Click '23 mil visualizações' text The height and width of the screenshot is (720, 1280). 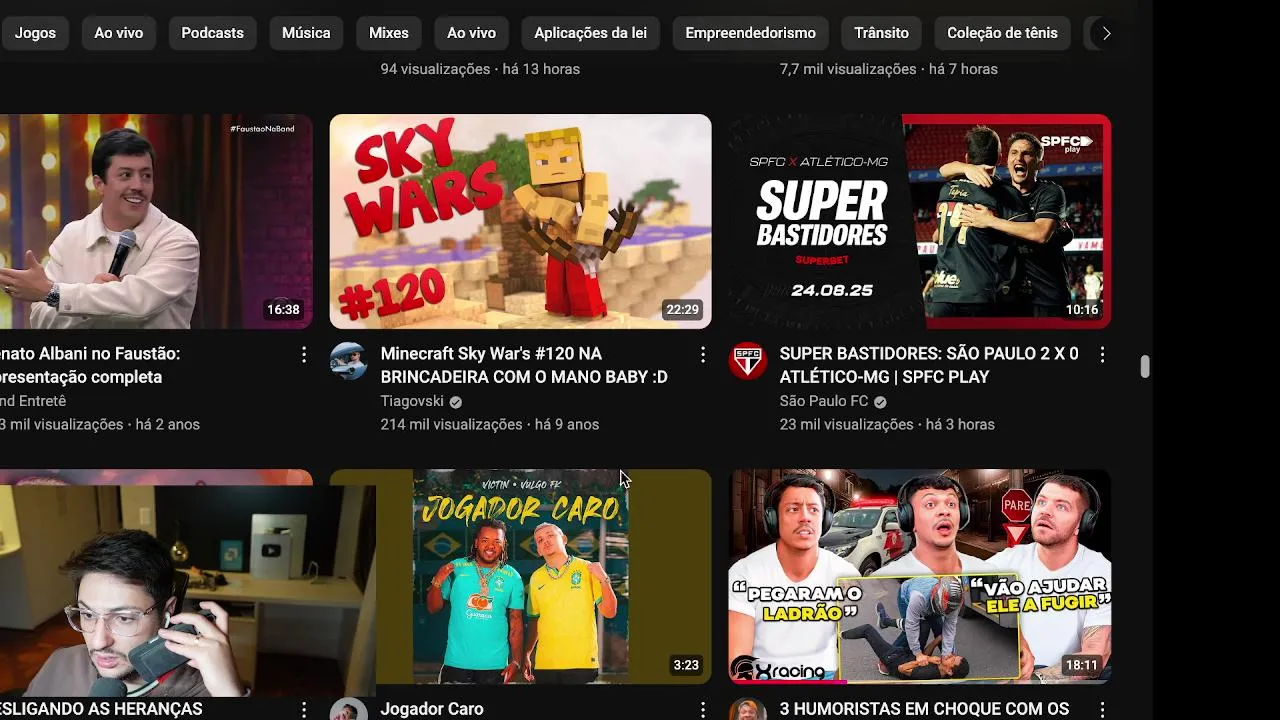(846, 424)
